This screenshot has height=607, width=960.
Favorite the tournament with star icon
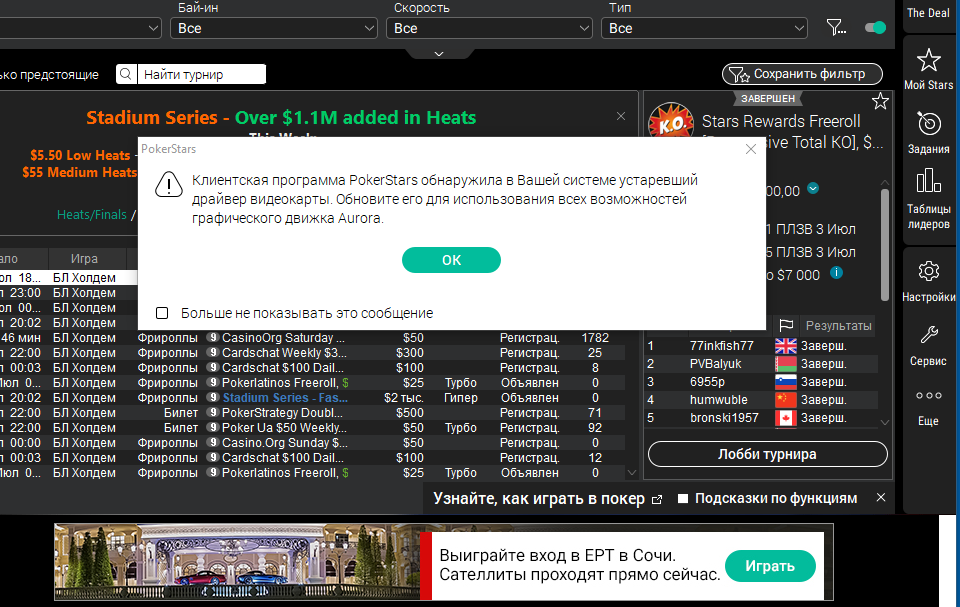[x=880, y=101]
